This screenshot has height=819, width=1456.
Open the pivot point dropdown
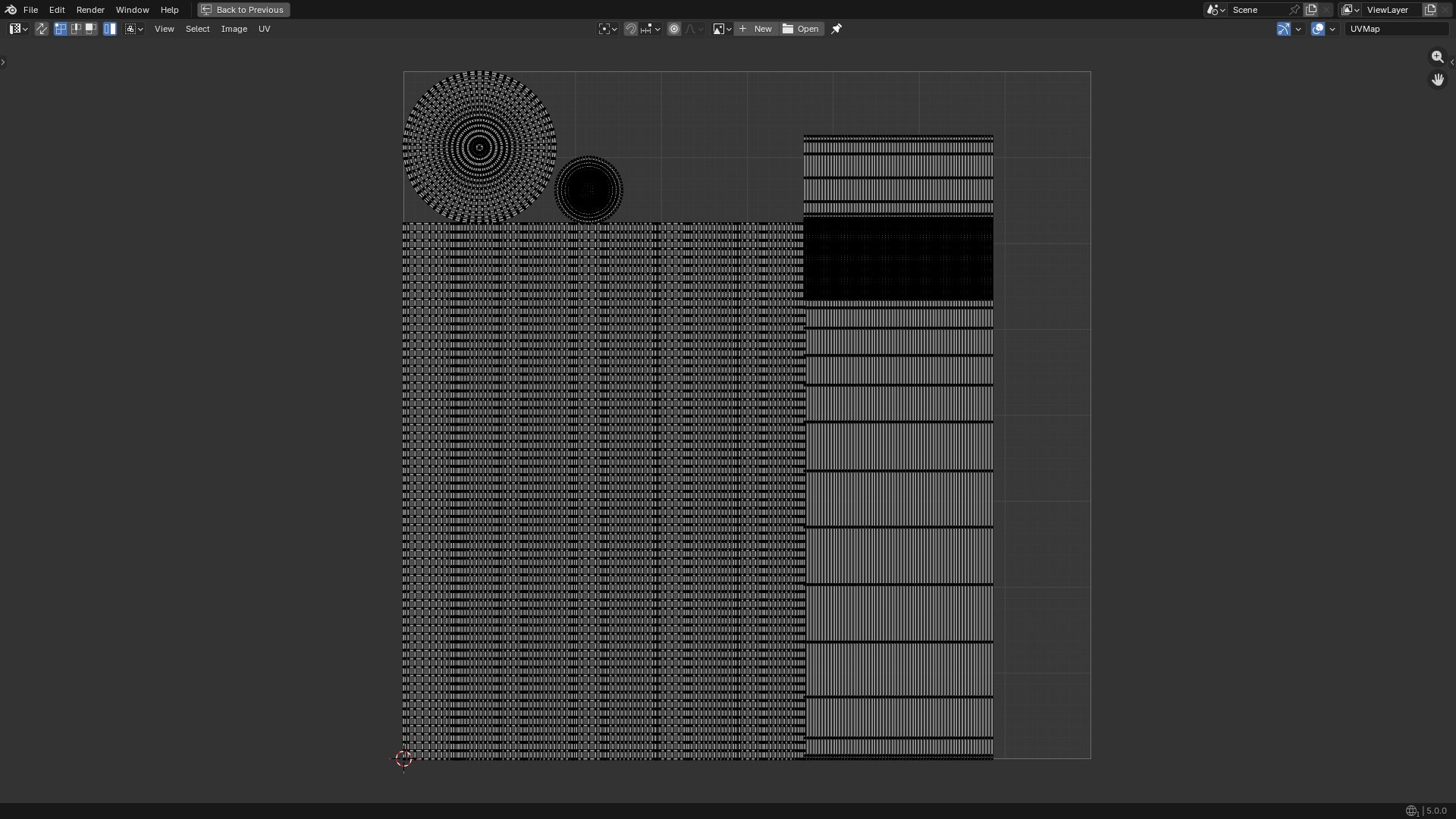pos(607,29)
